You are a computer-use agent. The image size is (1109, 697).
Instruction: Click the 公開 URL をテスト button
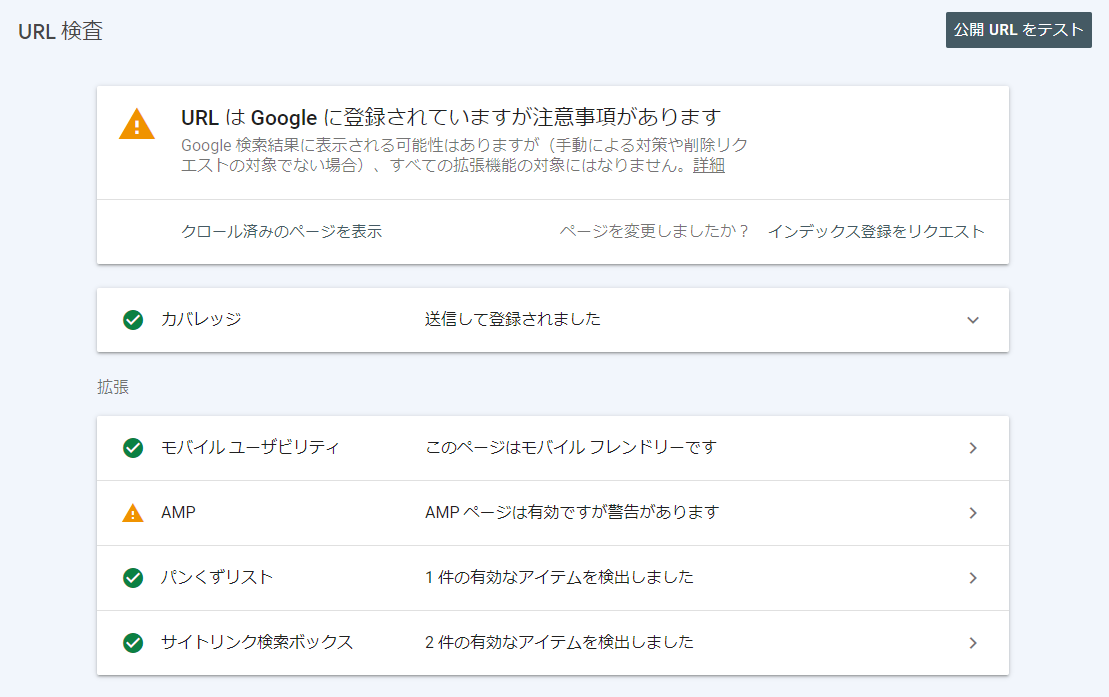pos(1018,30)
